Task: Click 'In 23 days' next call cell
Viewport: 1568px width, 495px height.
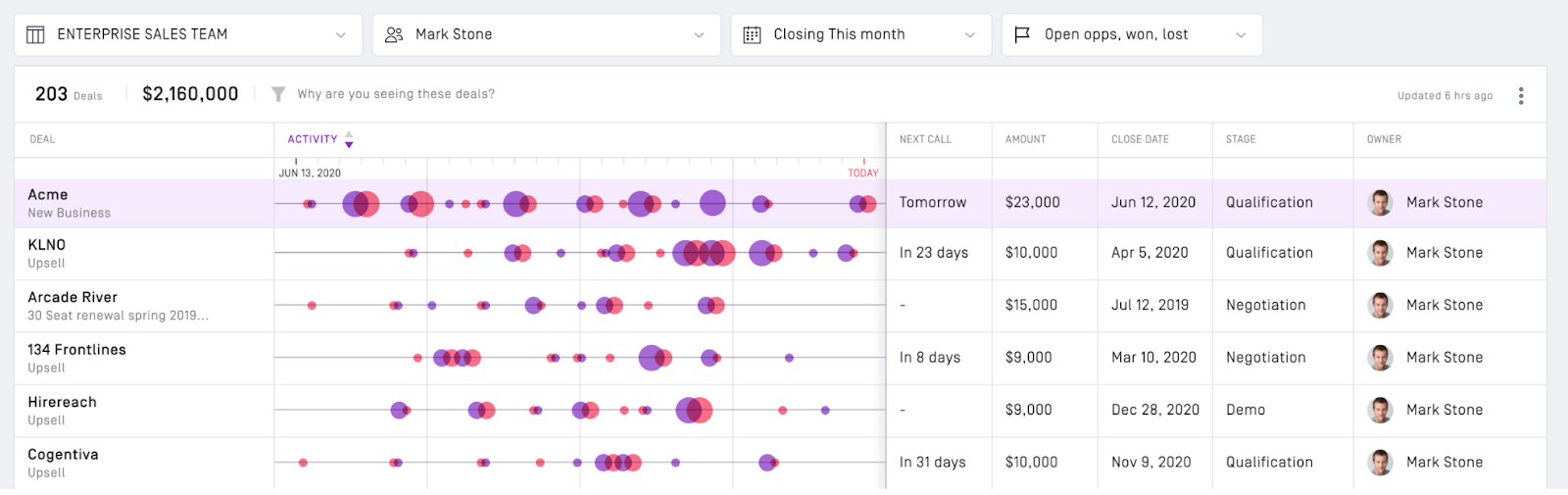Action: (x=934, y=253)
